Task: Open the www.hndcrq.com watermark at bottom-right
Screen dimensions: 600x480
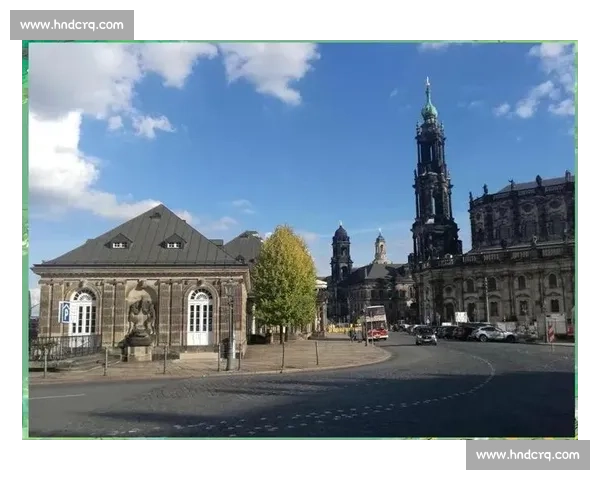Action: [527, 455]
